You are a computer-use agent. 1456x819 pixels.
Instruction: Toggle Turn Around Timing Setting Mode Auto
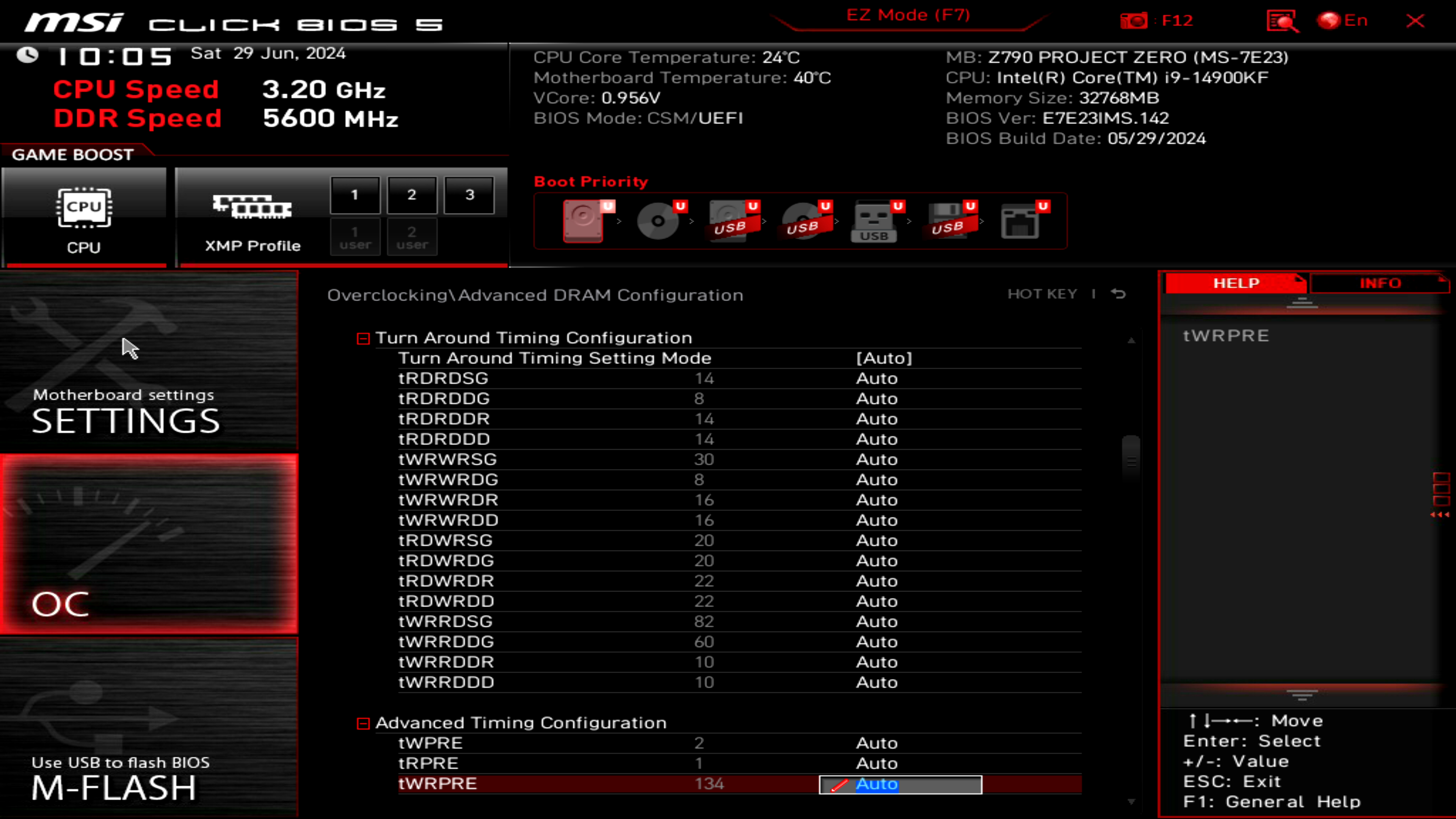tap(884, 358)
